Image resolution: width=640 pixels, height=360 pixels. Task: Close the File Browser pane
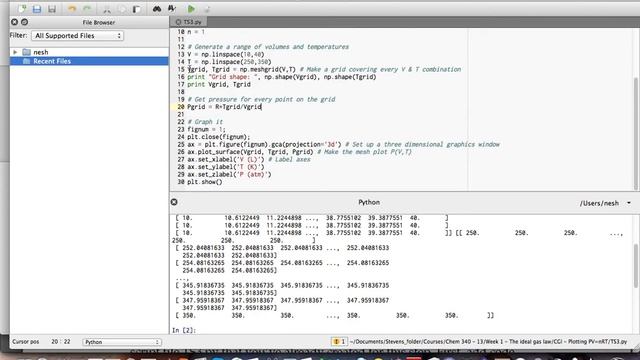pyautogui.click(x=15, y=22)
